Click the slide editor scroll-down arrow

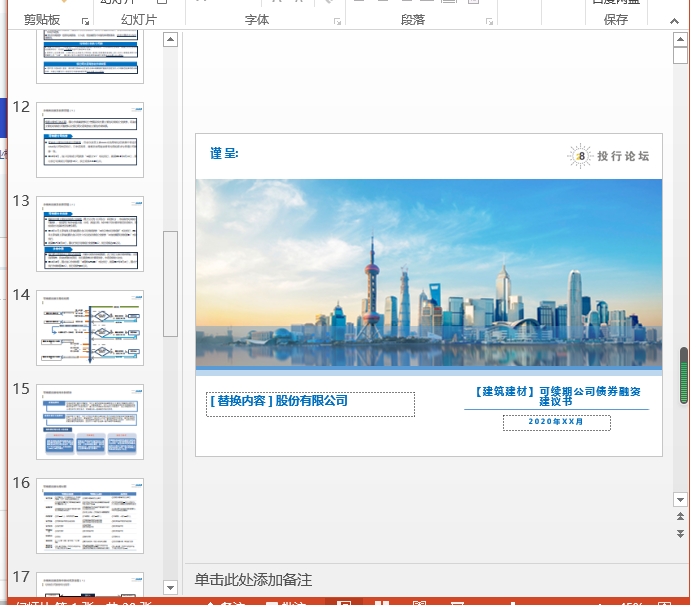pyautogui.click(x=680, y=498)
